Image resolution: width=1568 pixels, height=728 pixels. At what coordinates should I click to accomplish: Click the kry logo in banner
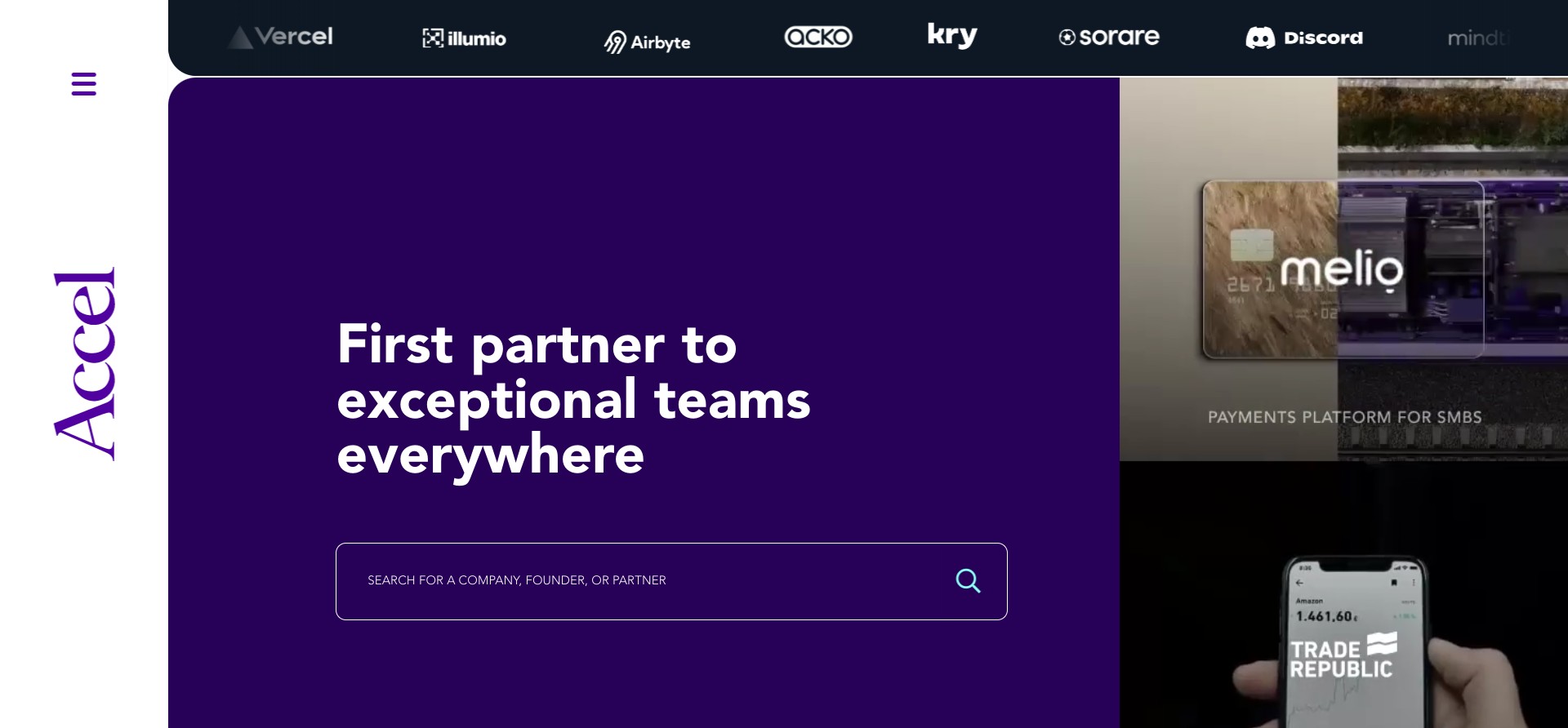click(952, 35)
